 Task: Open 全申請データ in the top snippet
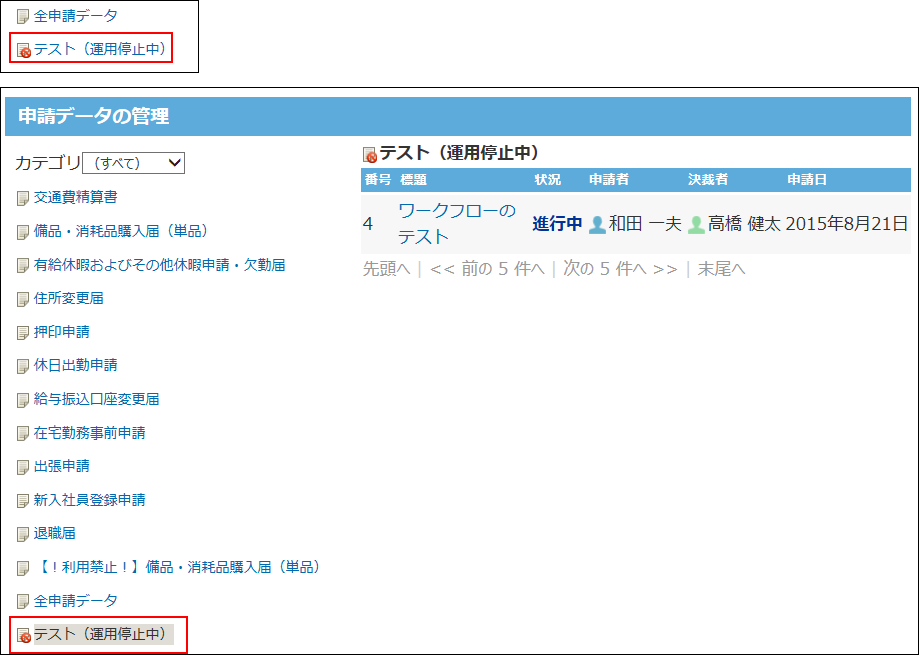(76, 16)
